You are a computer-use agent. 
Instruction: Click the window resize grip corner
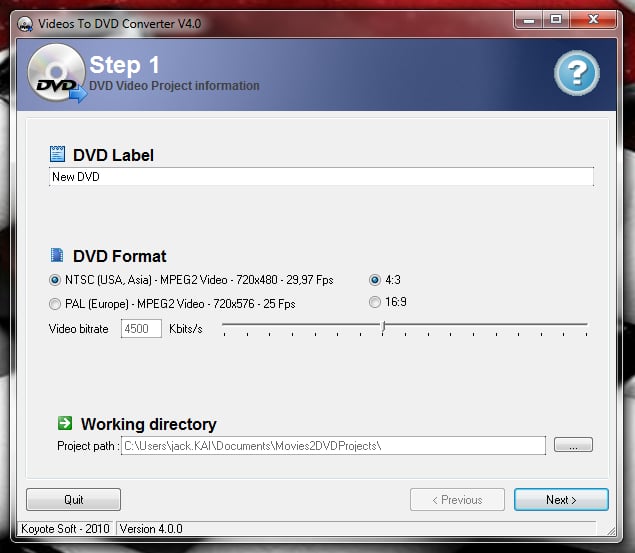click(611, 530)
